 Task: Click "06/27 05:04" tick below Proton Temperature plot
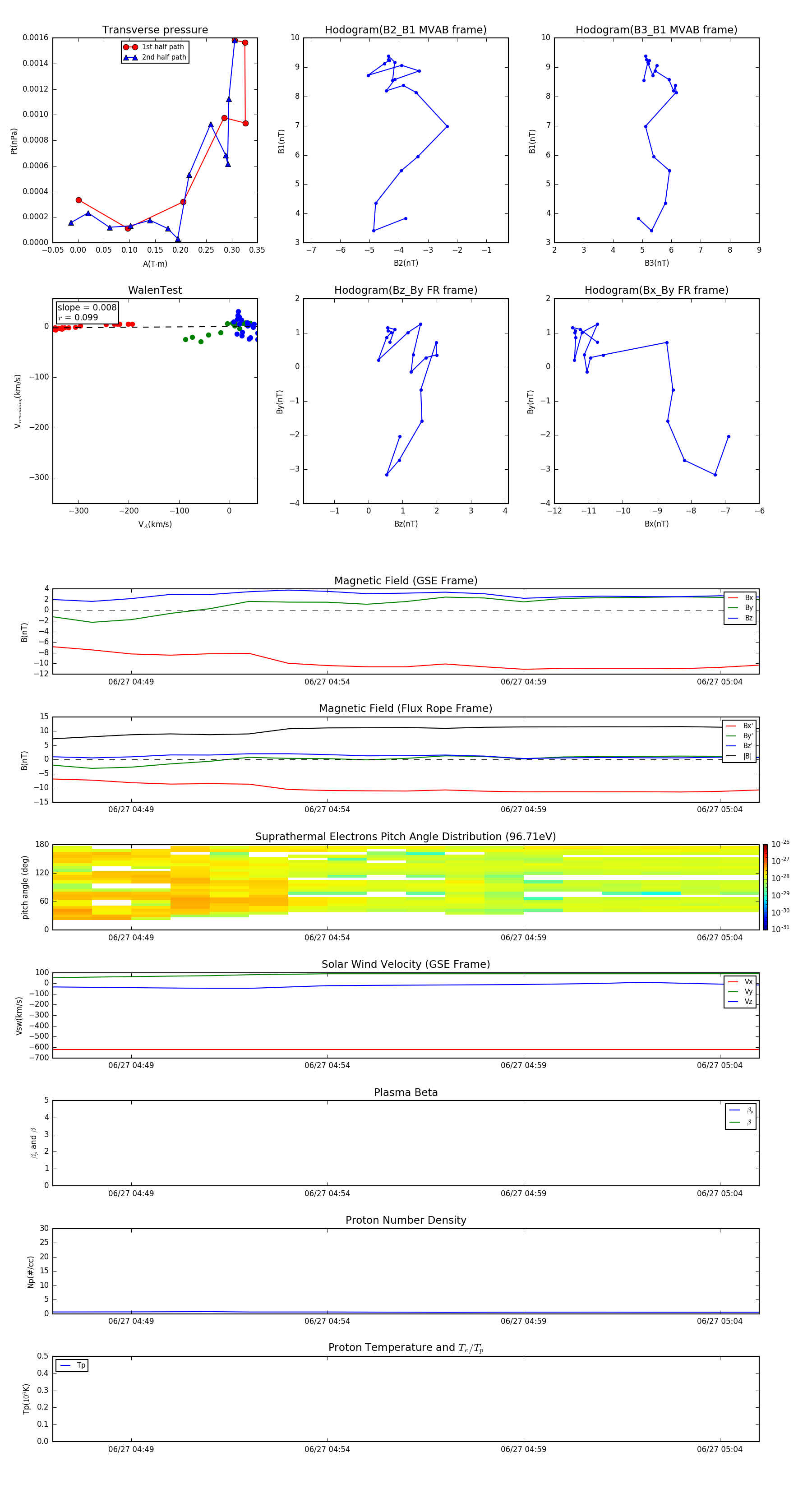720,1449
